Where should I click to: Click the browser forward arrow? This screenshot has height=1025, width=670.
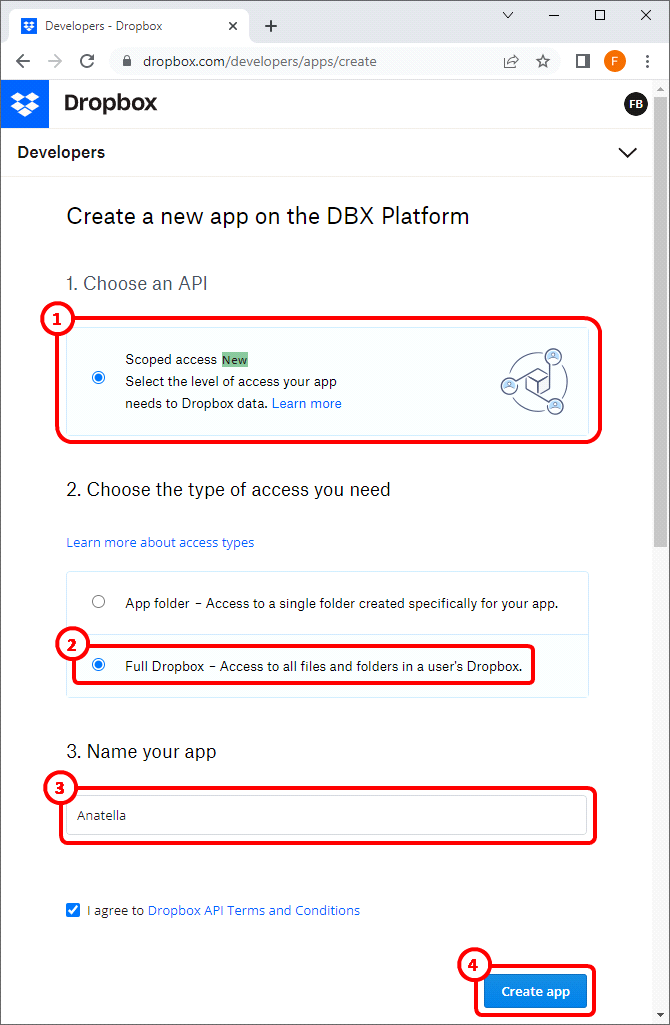[56, 61]
